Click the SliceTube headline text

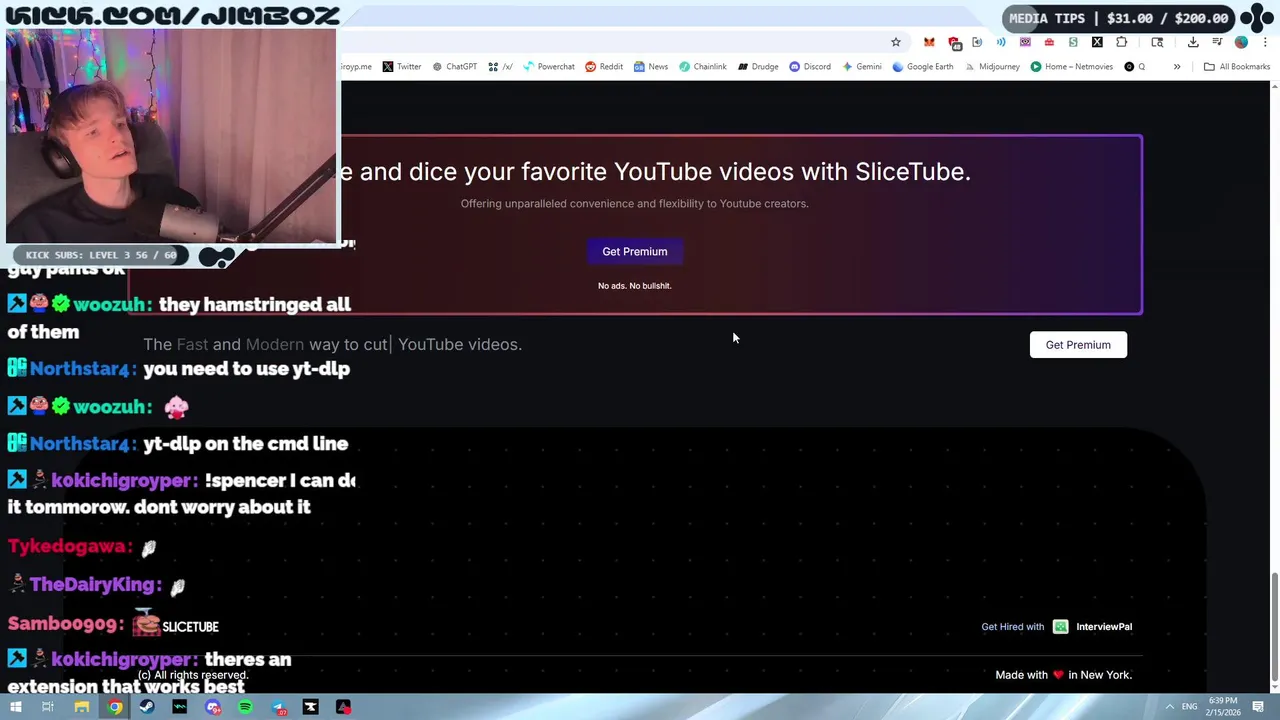coord(655,172)
